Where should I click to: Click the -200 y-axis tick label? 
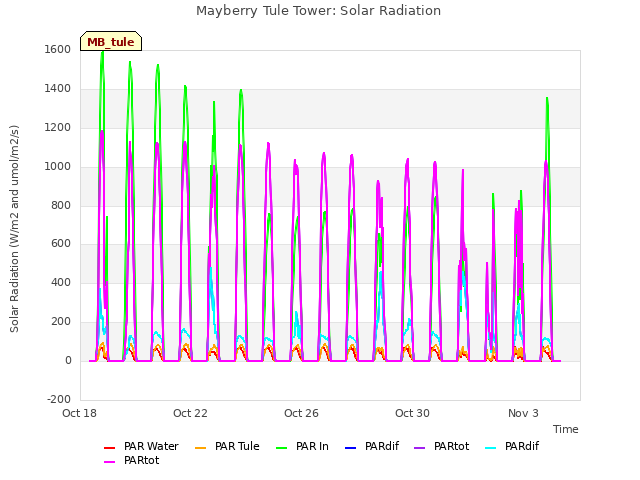pos(59,399)
